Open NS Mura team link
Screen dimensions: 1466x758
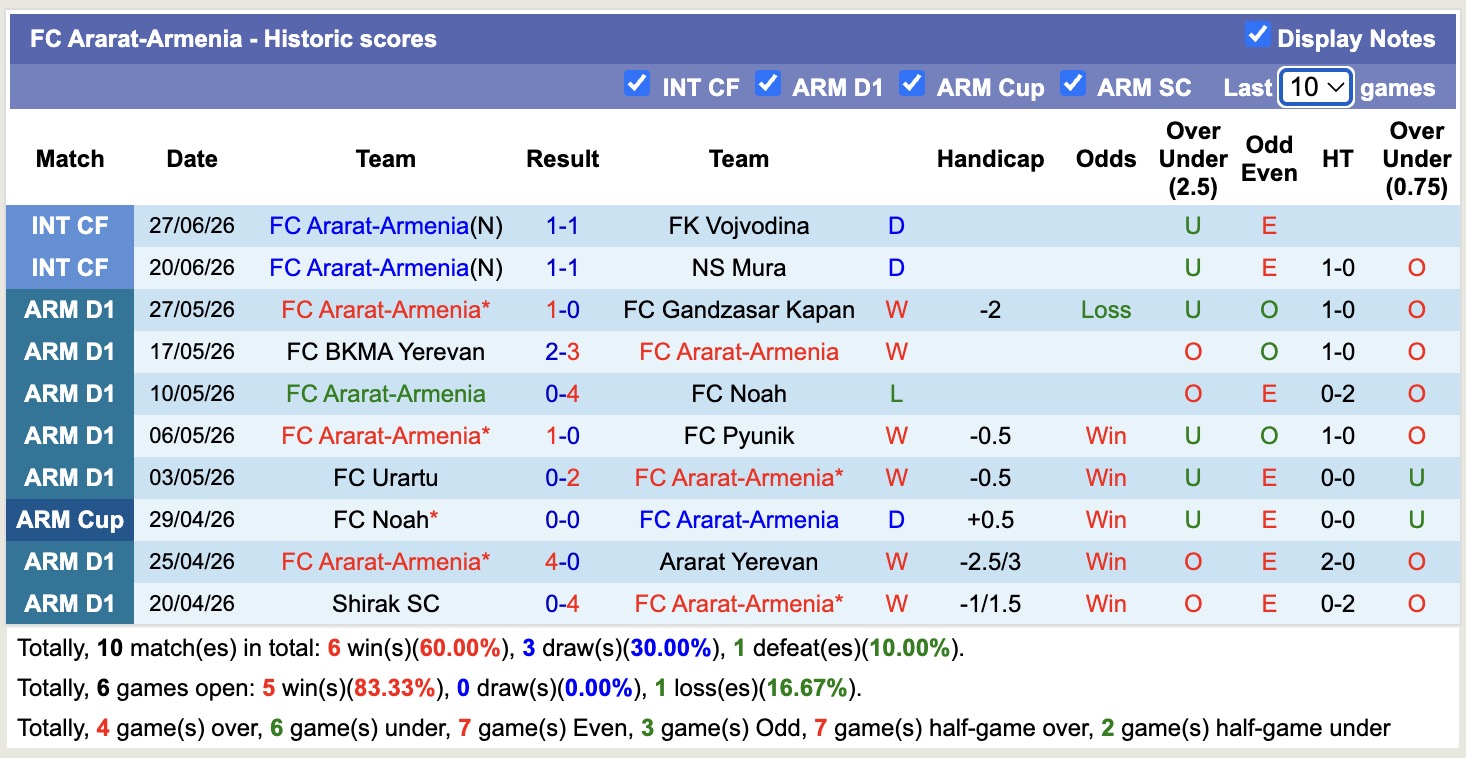tap(739, 268)
